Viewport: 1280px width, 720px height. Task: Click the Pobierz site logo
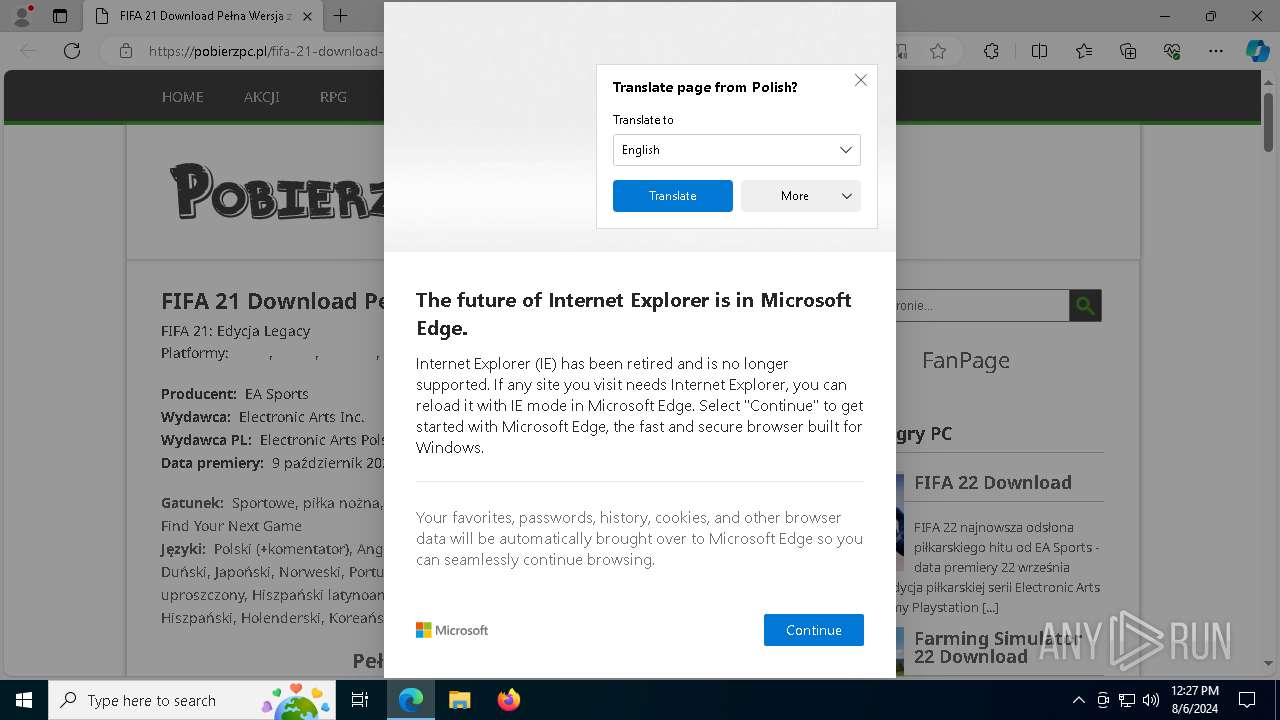[277, 192]
